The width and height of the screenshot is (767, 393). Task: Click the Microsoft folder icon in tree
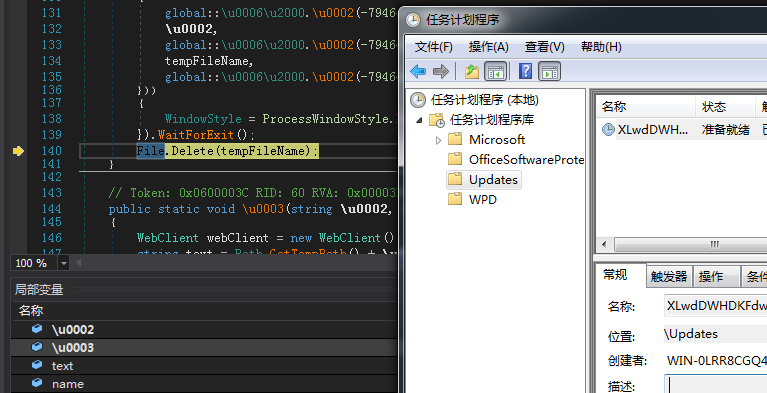[x=455, y=139]
